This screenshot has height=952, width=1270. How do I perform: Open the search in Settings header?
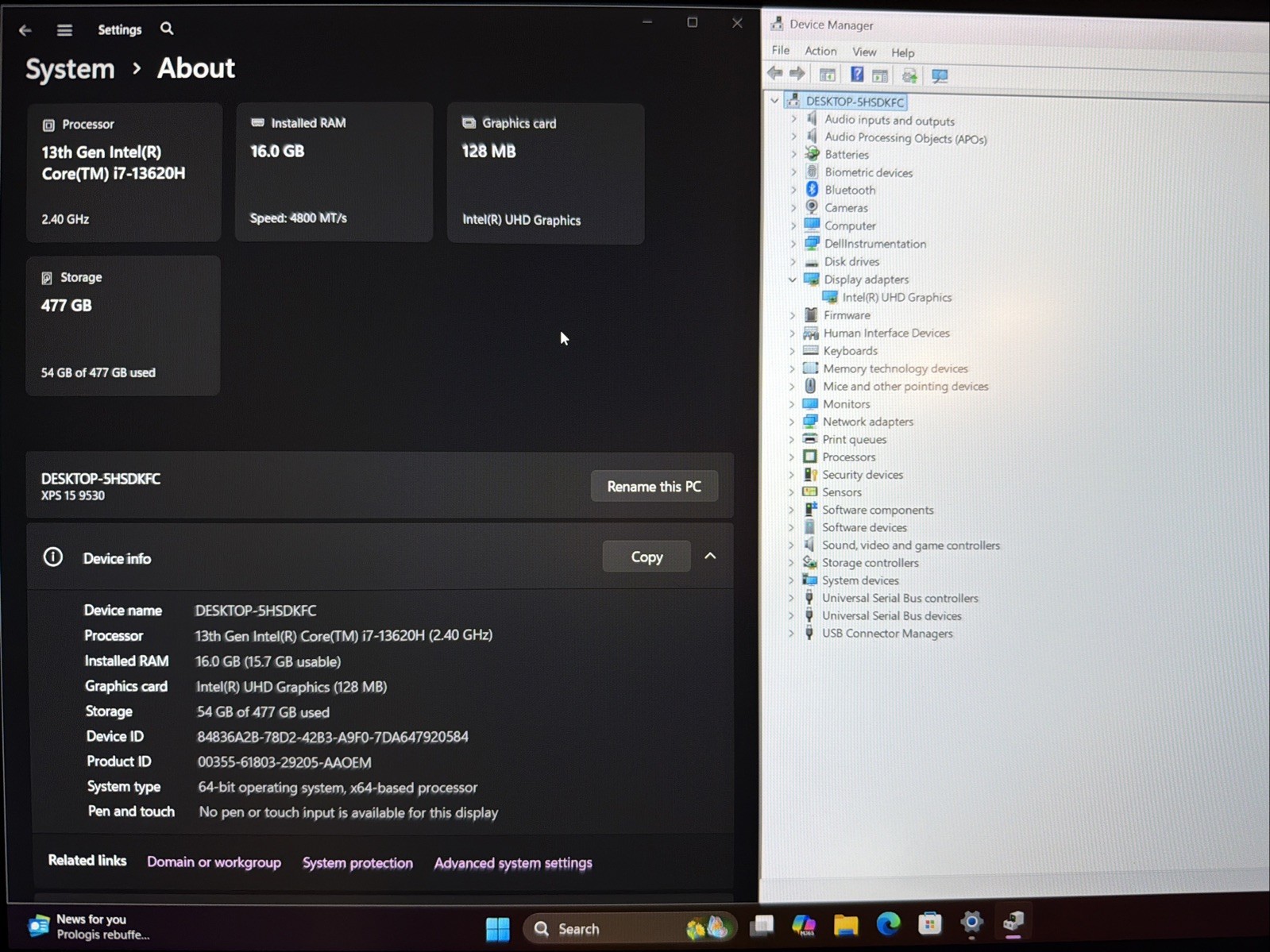pos(167,29)
